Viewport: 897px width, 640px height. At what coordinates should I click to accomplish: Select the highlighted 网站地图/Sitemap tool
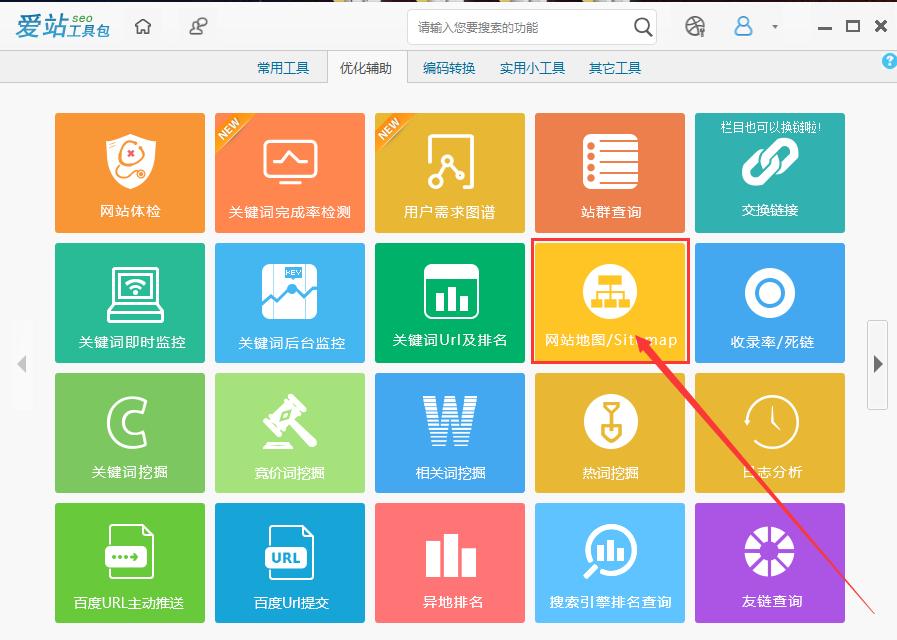coord(609,302)
